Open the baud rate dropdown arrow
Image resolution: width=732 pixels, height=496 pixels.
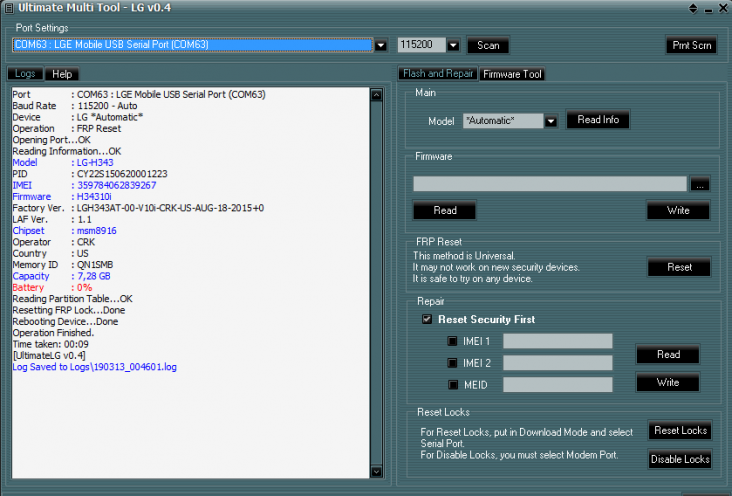coord(453,45)
